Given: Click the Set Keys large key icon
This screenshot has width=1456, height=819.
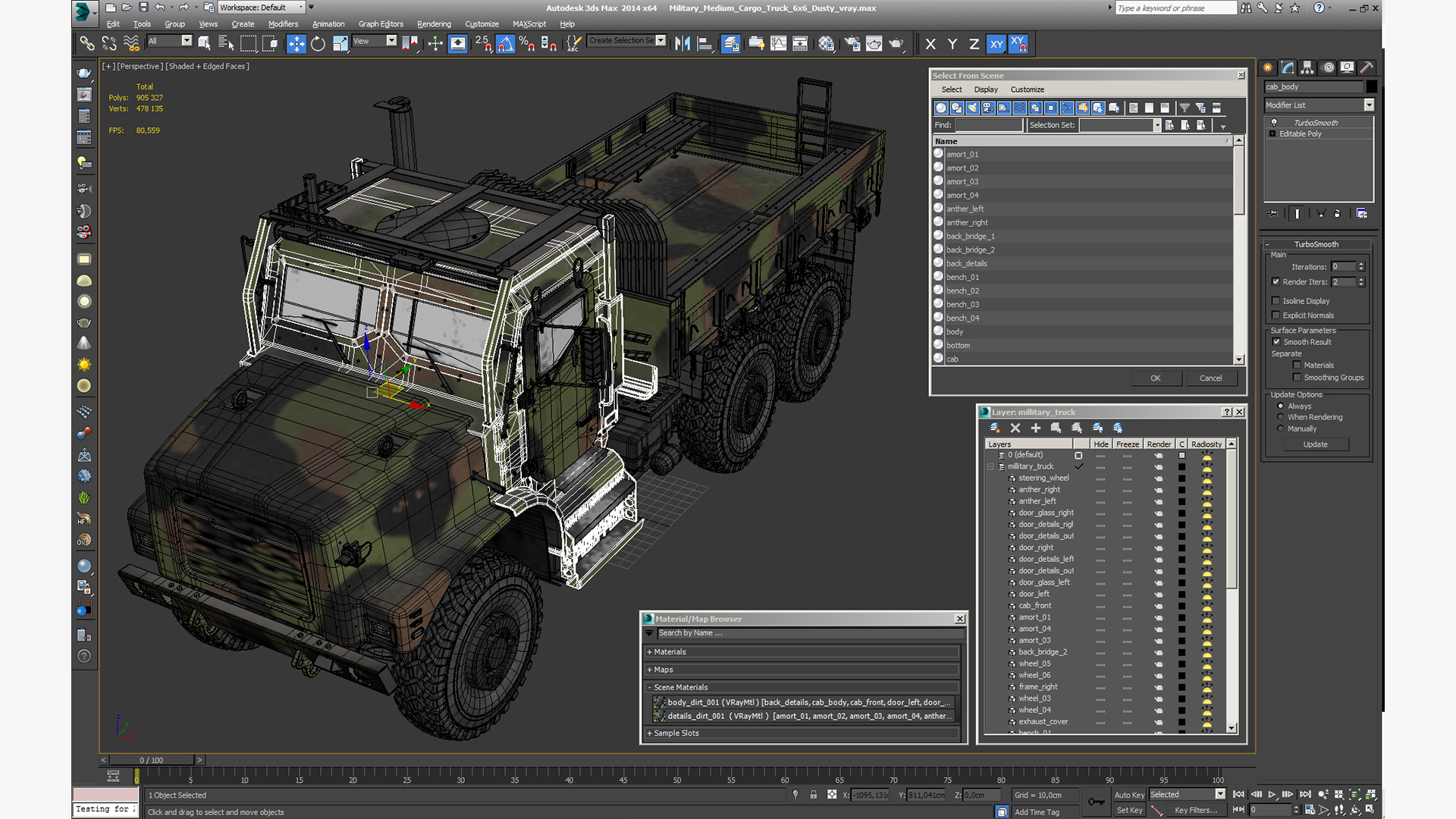Looking at the screenshot, I should (x=1096, y=802).
